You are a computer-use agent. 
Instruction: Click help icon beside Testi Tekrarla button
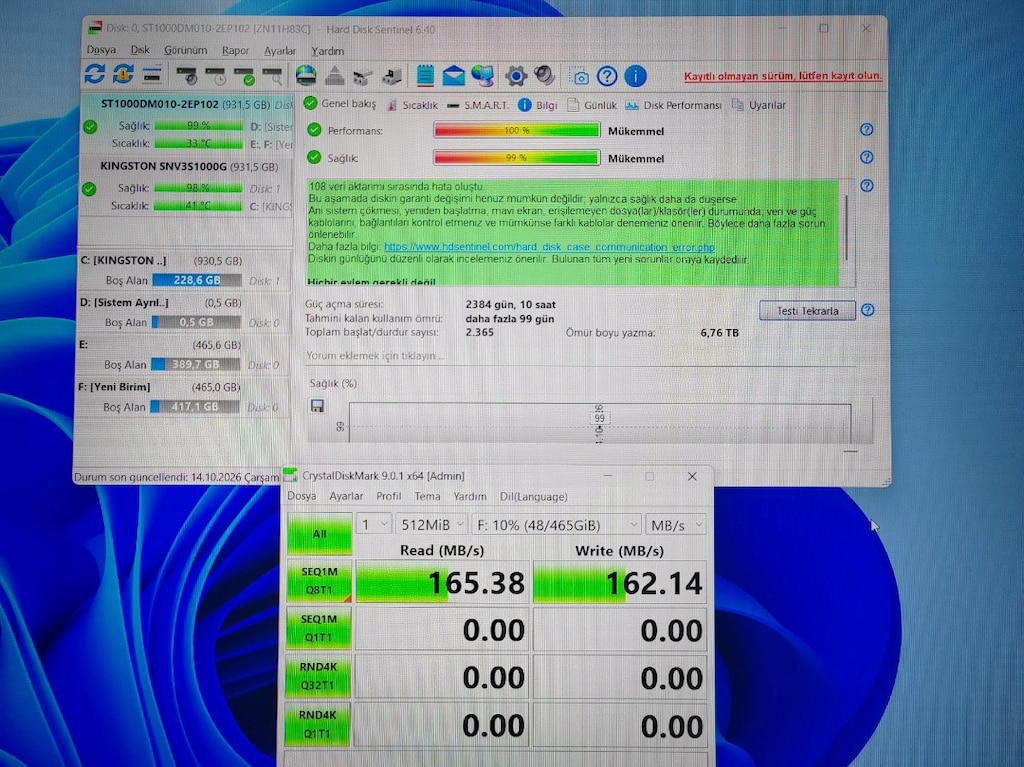[x=867, y=310]
